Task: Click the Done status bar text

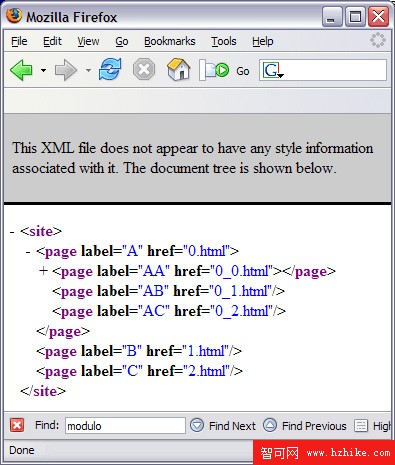Action: pyautogui.click(x=22, y=450)
